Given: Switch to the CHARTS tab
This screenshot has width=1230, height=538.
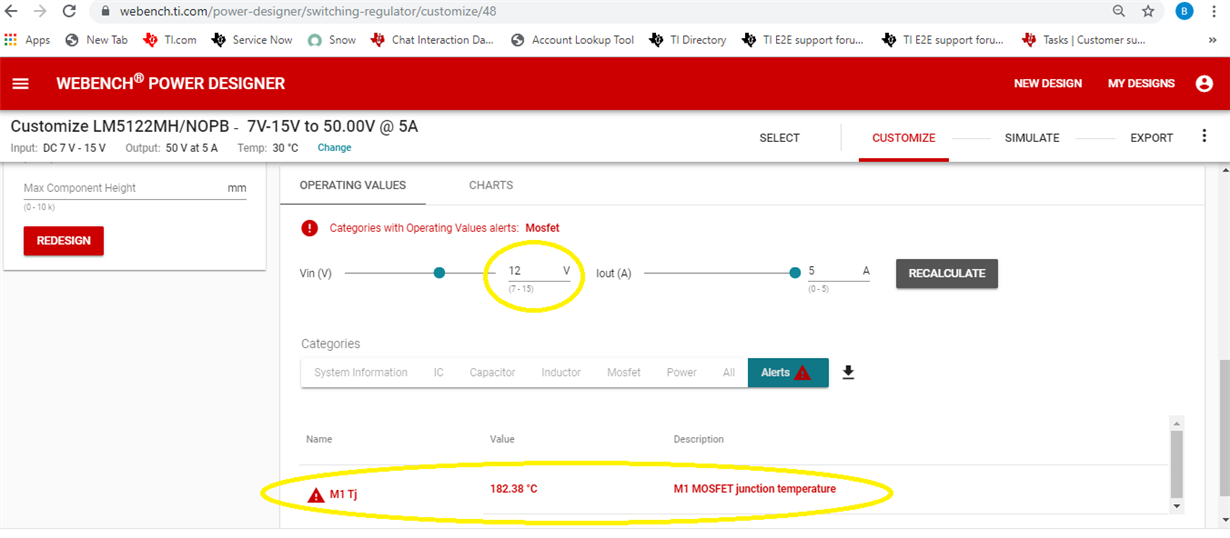Looking at the screenshot, I should click(491, 185).
